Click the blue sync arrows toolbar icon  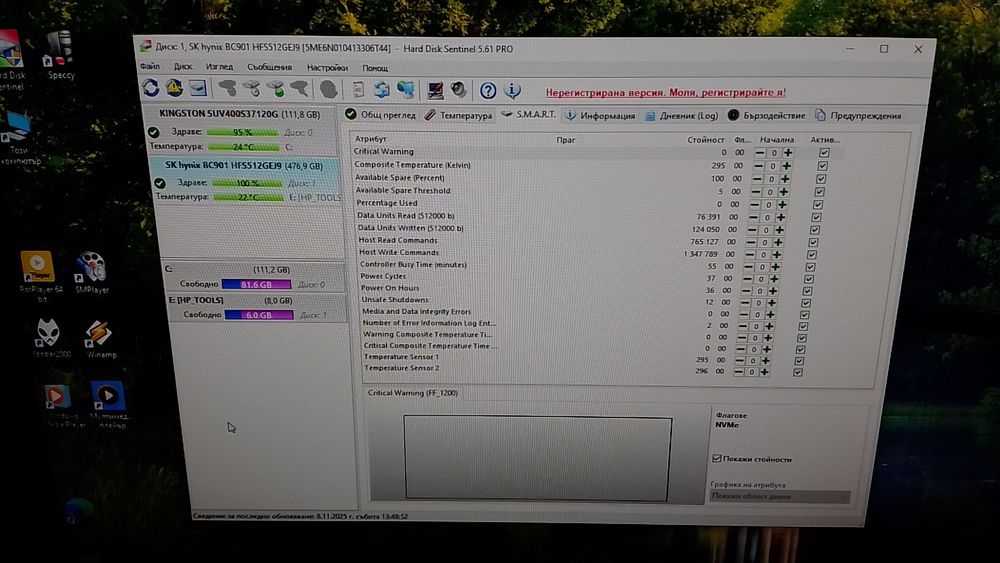tap(381, 90)
